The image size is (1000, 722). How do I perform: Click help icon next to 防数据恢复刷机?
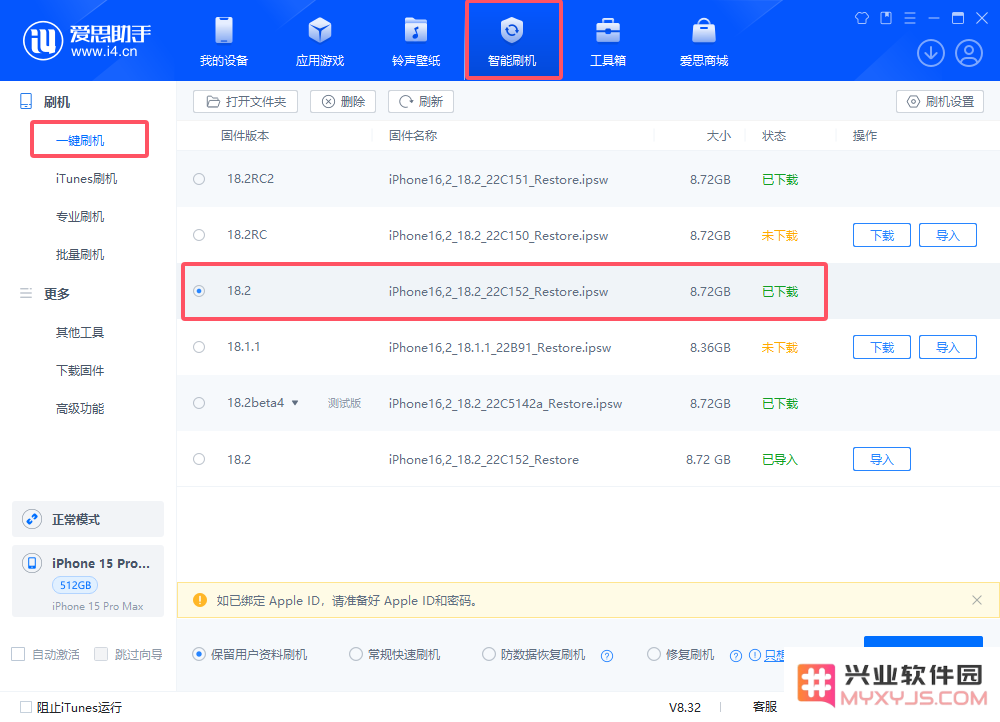(x=607, y=656)
